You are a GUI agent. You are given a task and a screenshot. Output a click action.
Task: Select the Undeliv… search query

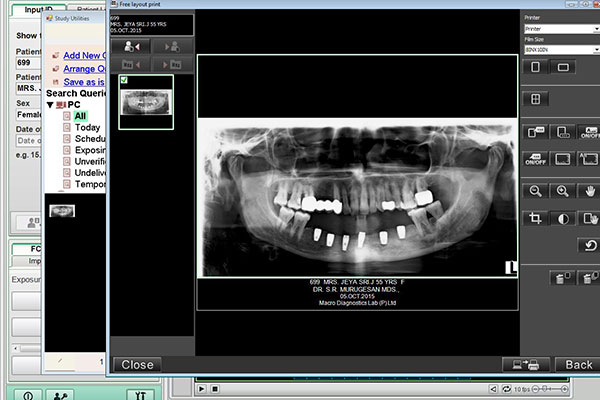coord(90,173)
